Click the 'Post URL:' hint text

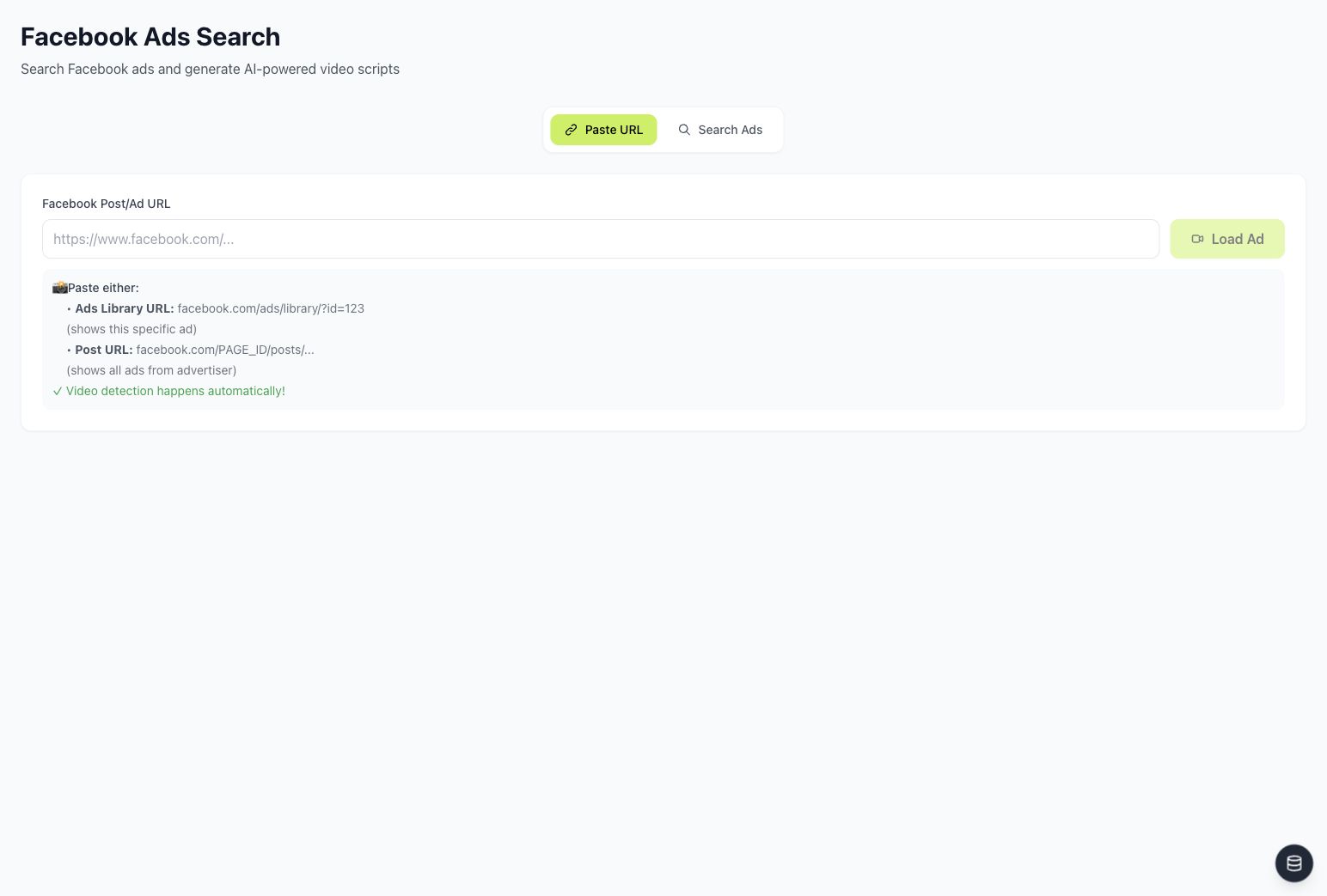click(x=104, y=350)
